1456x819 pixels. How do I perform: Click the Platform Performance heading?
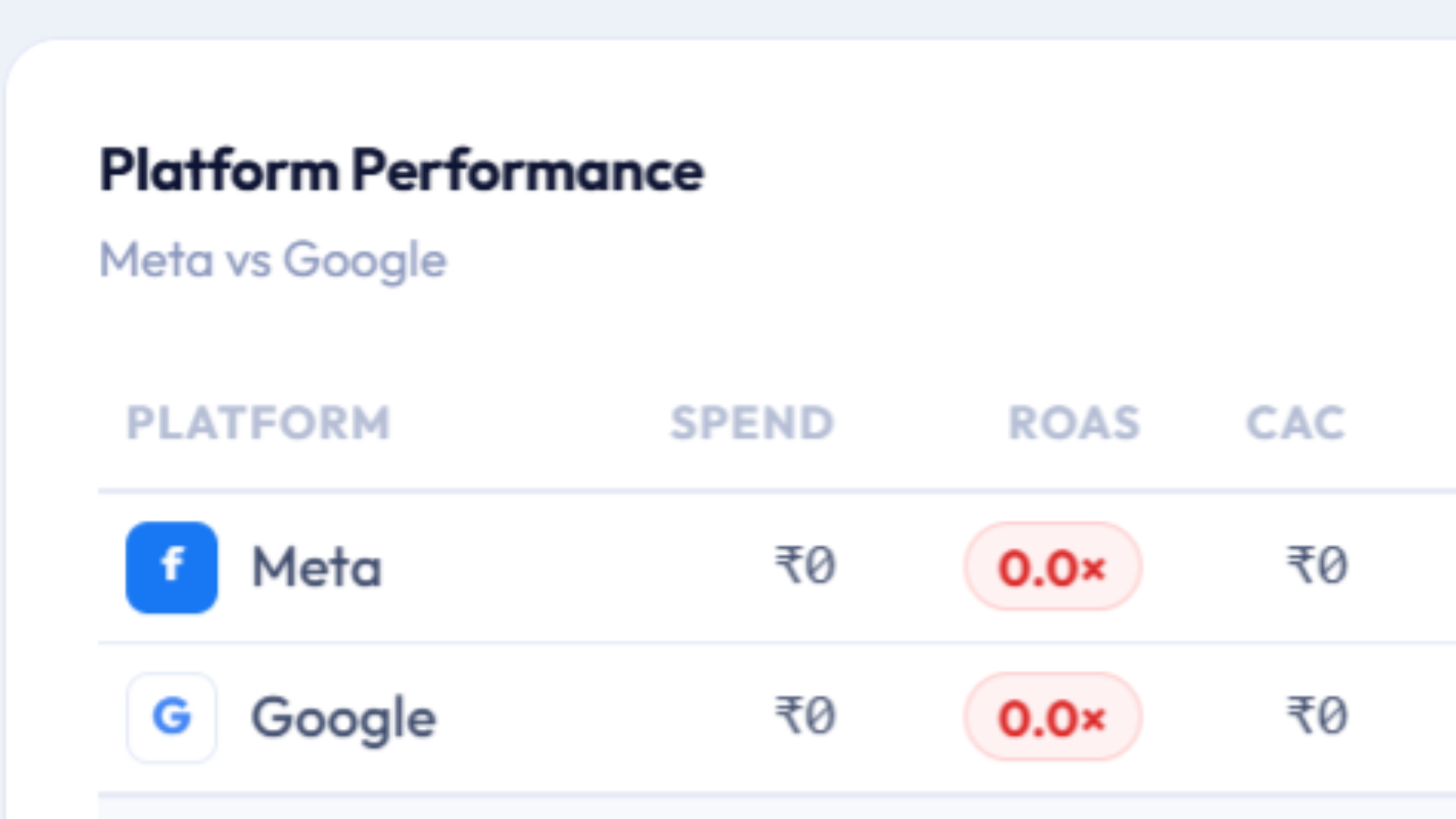(x=401, y=170)
